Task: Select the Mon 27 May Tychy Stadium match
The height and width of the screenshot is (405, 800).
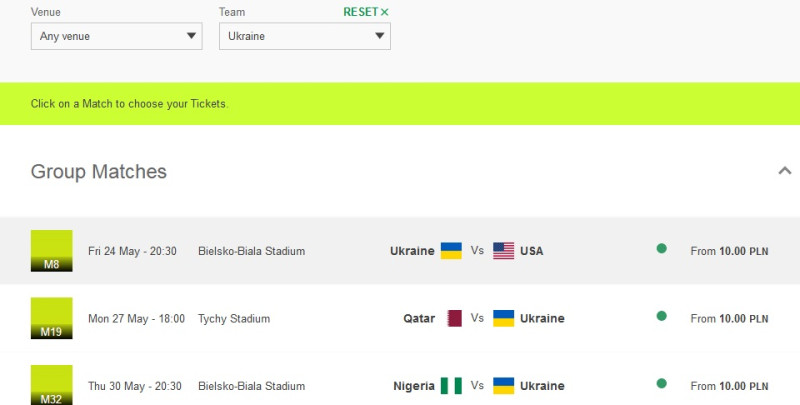Action: (400, 318)
